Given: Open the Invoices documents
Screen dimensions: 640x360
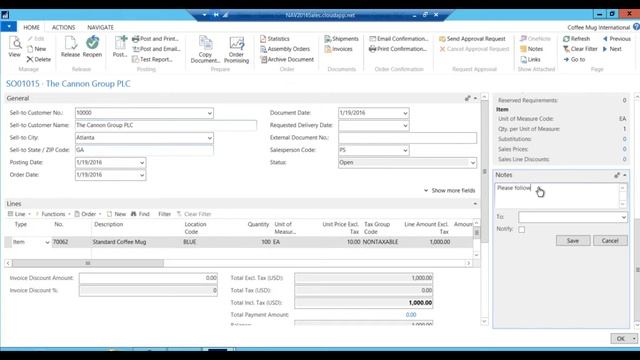Looking at the screenshot, I should [338, 49].
